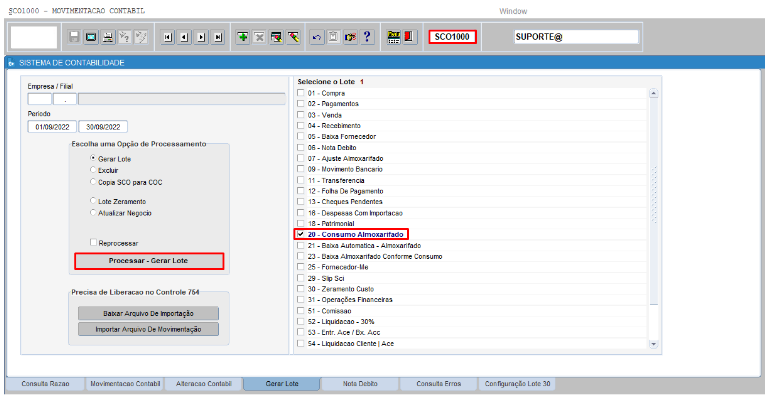Open help with the question mark icon
The width and height of the screenshot is (767, 395).
tap(366, 37)
